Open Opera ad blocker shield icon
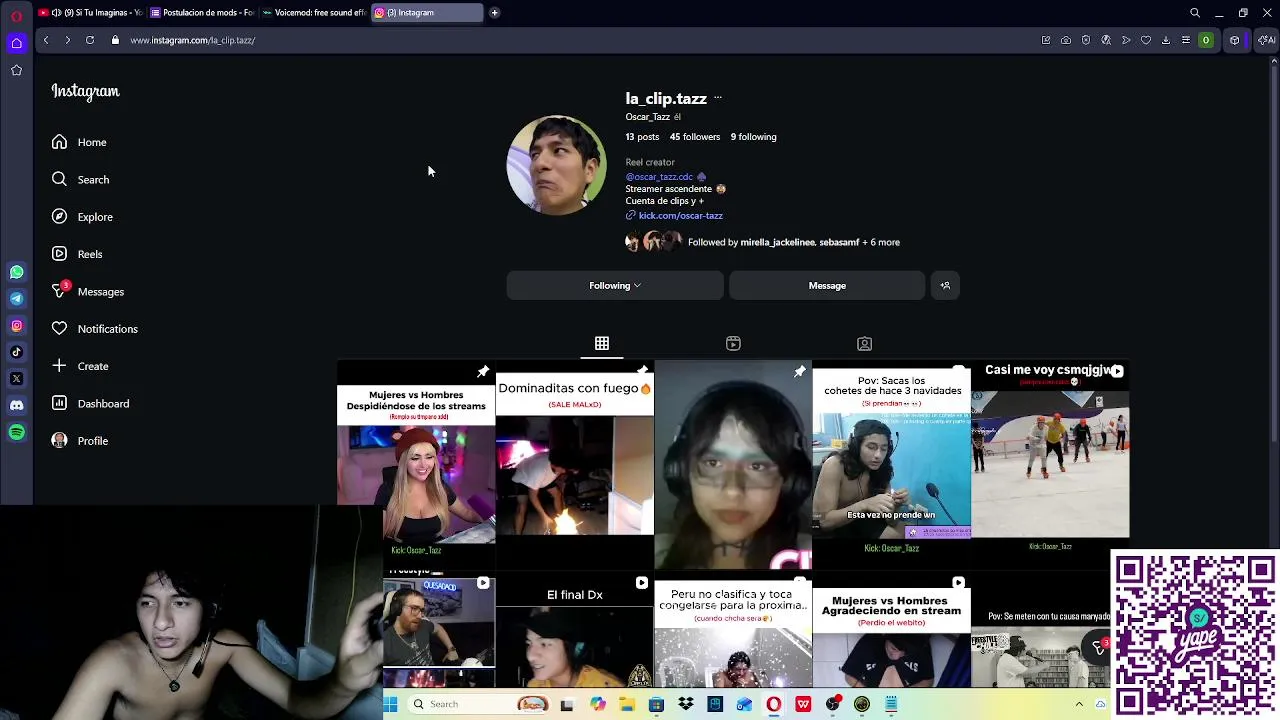1280x720 pixels. 1086,40
